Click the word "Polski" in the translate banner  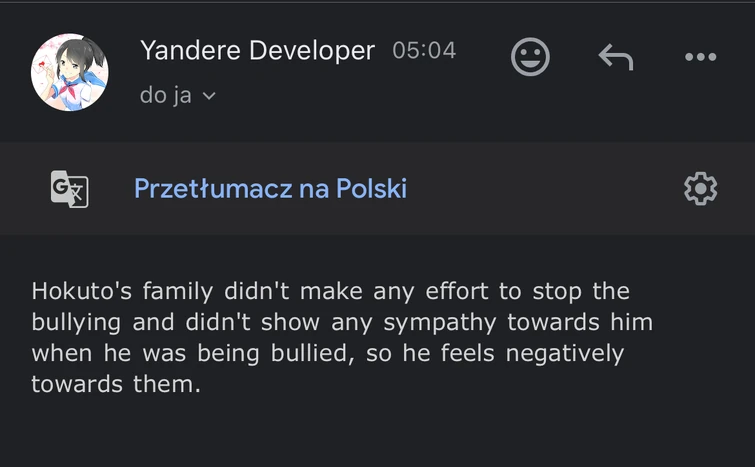[372, 188]
